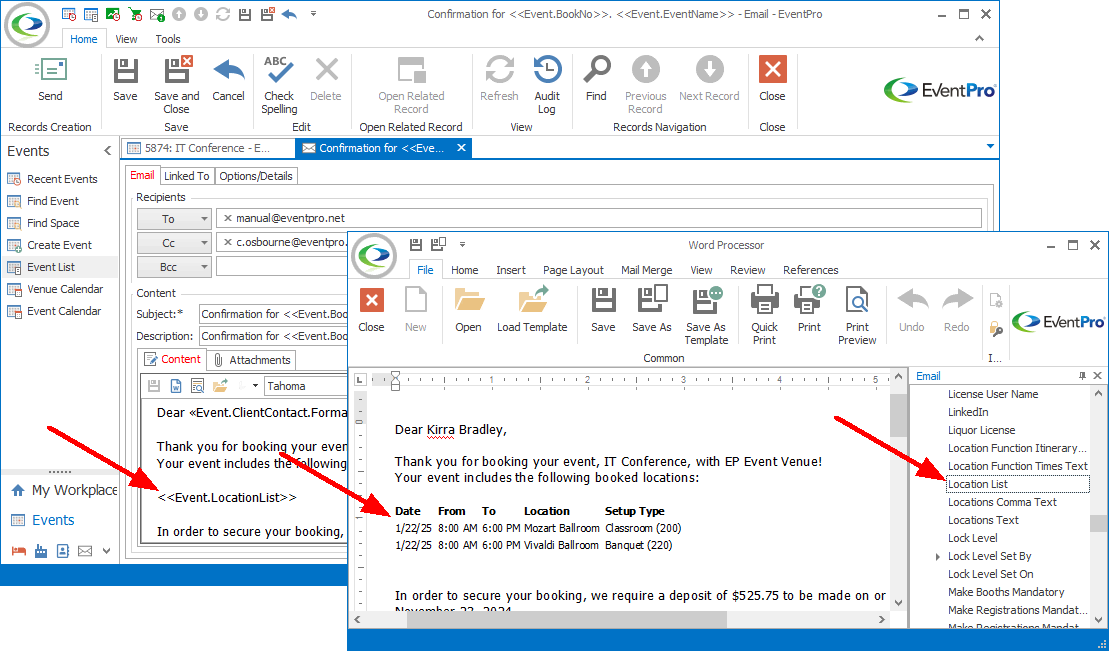Open Recent Events in the sidebar

[x=62, y=179]
